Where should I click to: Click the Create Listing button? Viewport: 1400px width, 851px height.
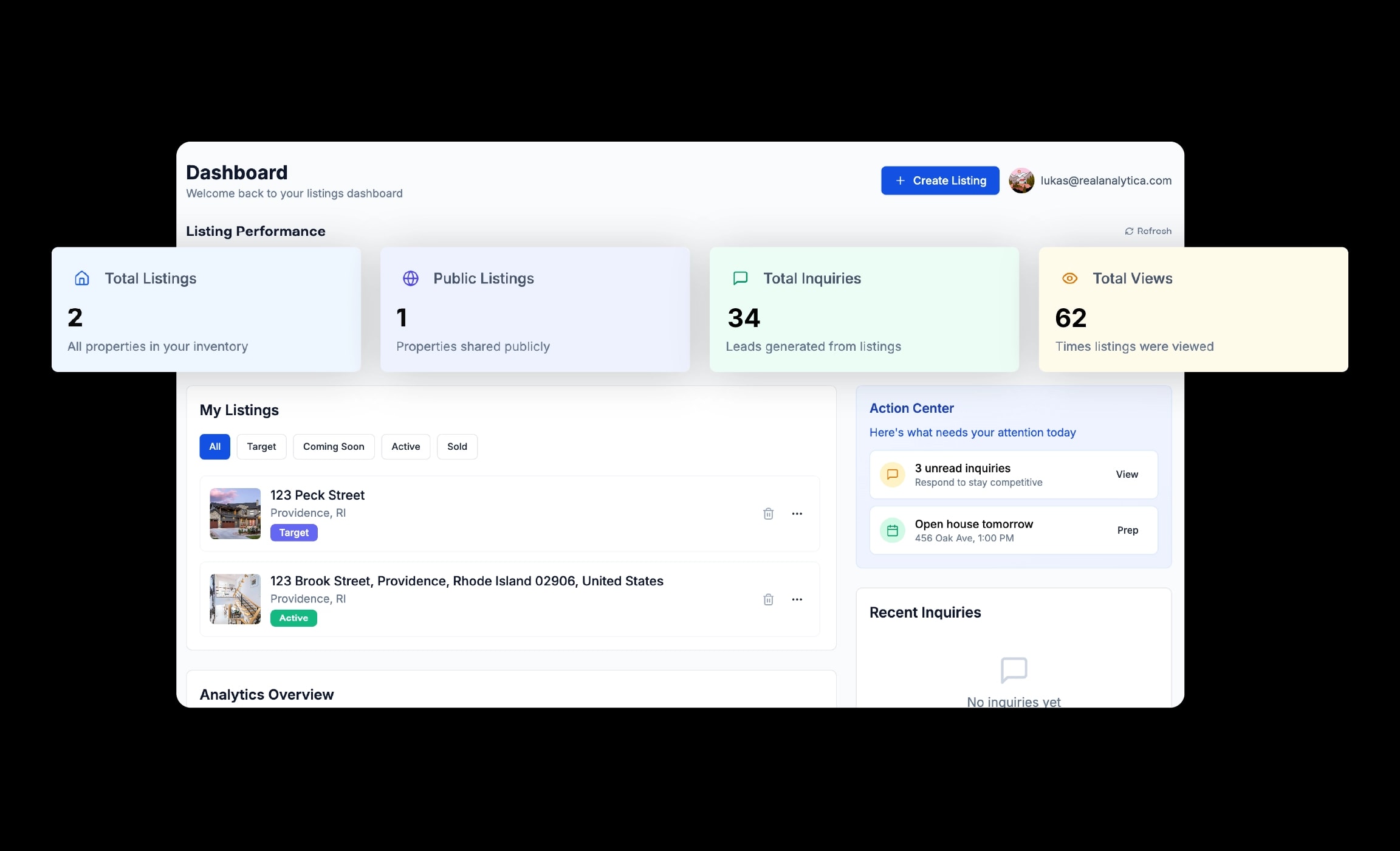pos(940,181)
